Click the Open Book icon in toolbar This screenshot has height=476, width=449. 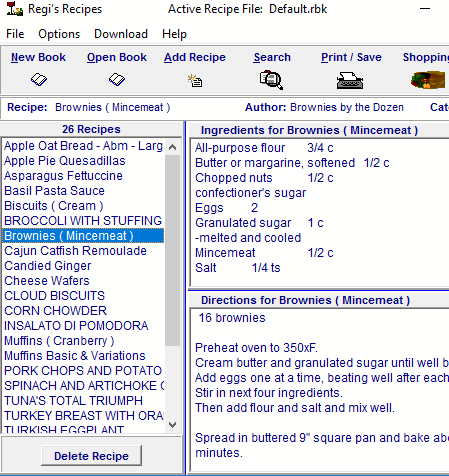(x=117, y=80)
